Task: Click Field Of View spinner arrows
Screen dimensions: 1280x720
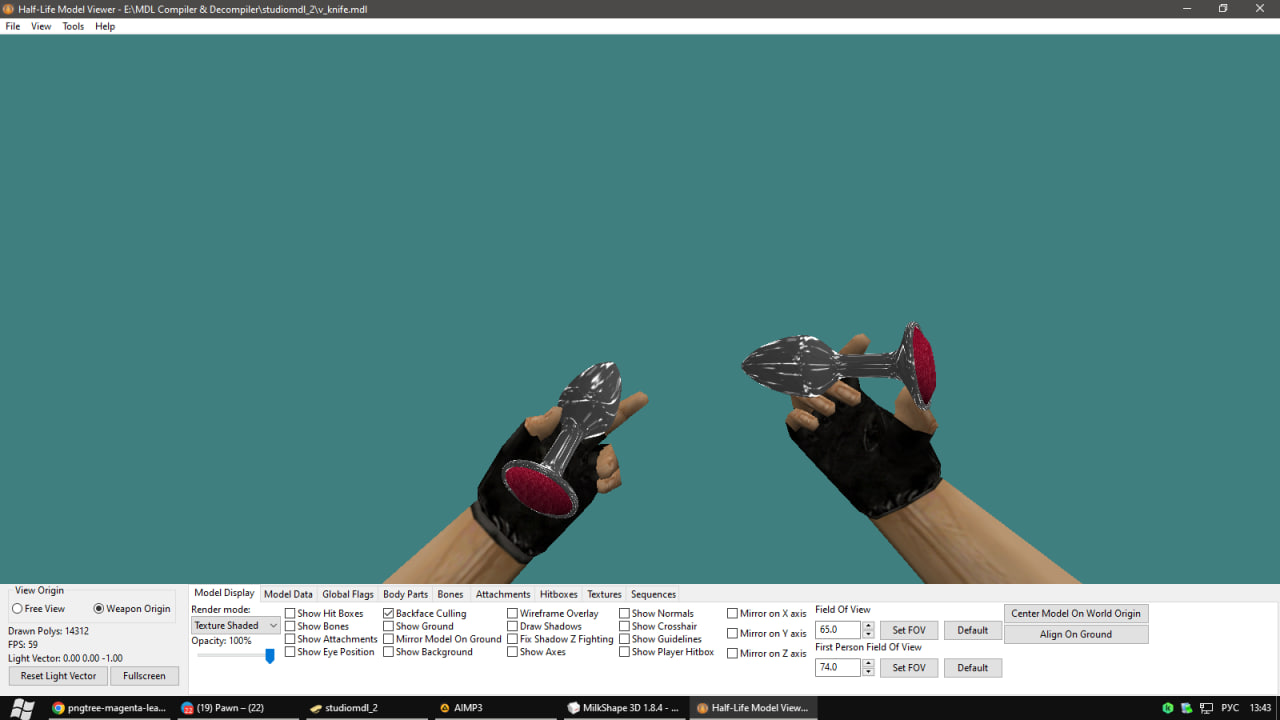Action: 868,630
